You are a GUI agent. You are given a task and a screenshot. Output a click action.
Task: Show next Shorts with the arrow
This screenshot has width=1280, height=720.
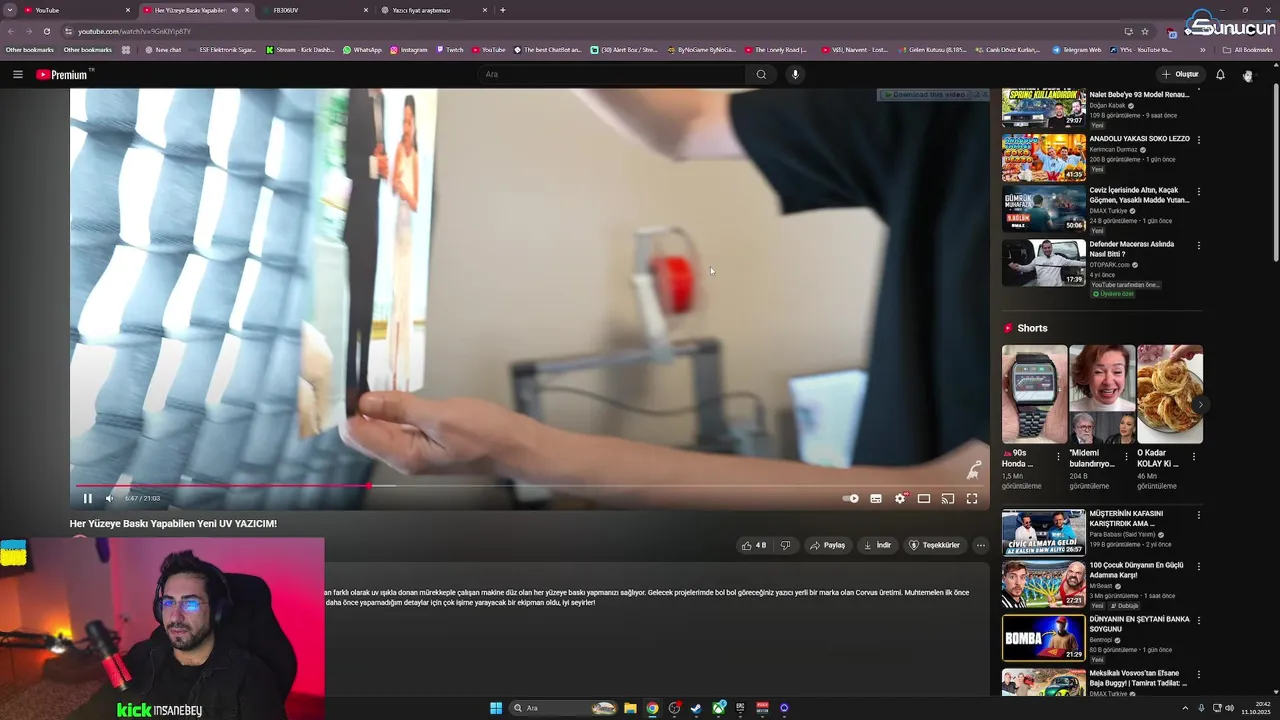click(1200, 404)
